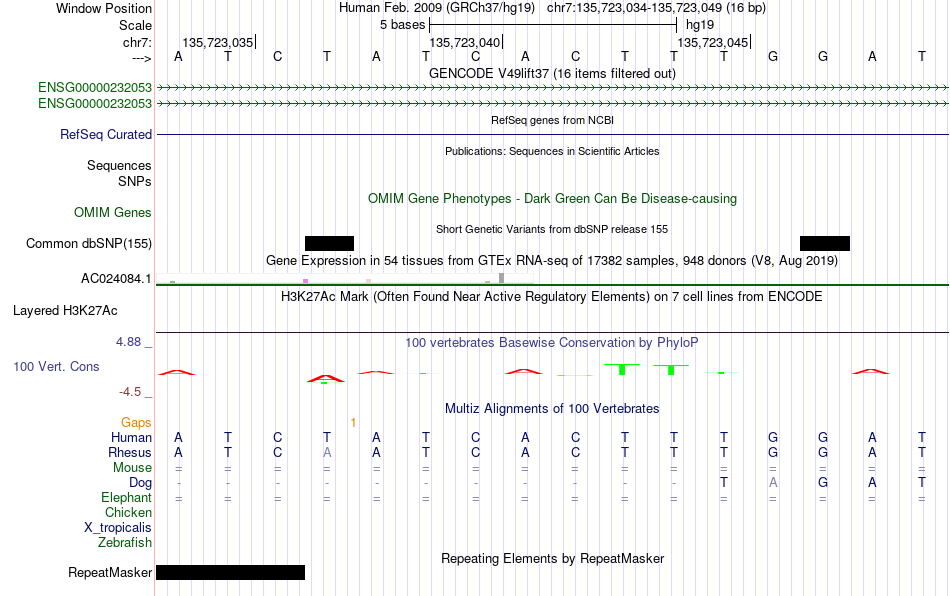Image resolution: width=950 pixels, height=596 pixels.
Task: Click the RefSeq Curated track label
Action: pos(105,134)
